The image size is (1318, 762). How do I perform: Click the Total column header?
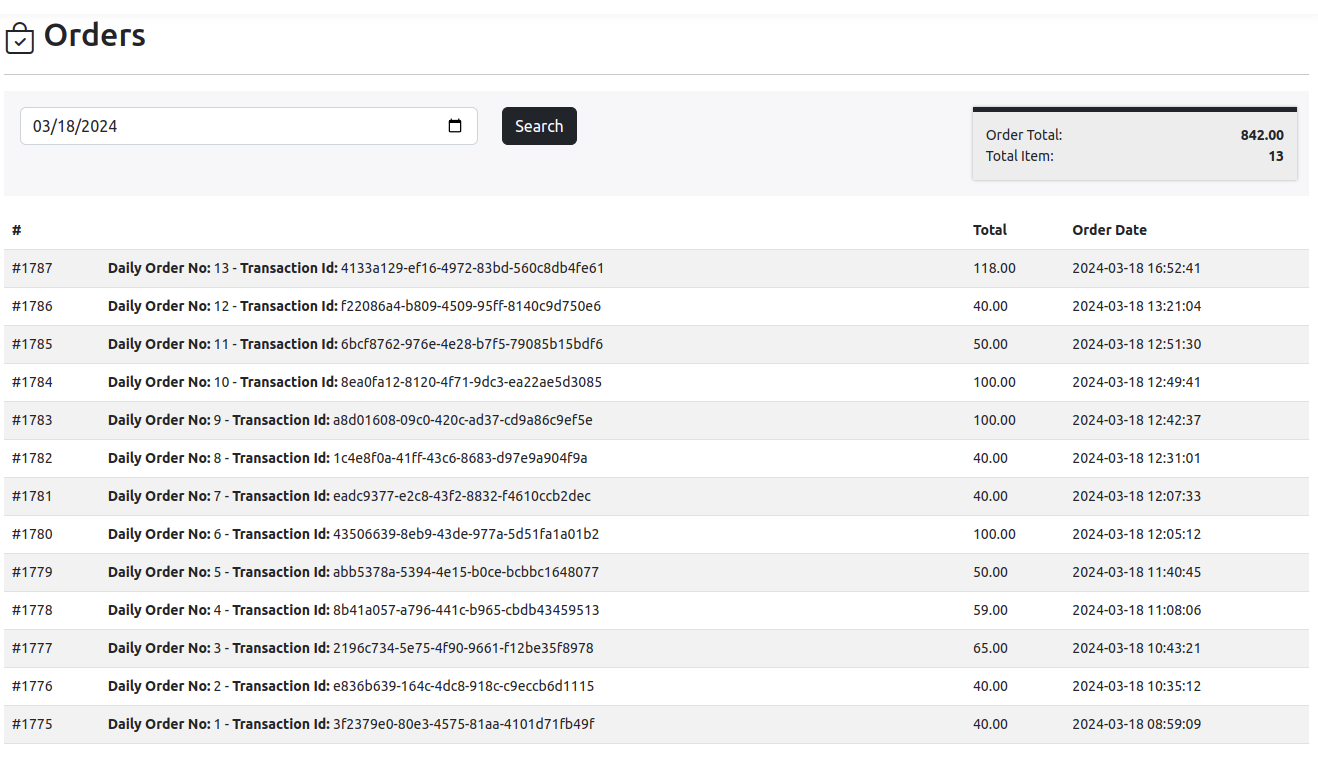[989, 230]
